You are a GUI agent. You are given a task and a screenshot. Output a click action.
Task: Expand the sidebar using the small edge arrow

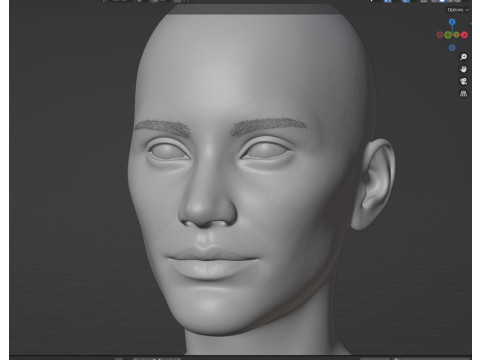tap(471, 23)
